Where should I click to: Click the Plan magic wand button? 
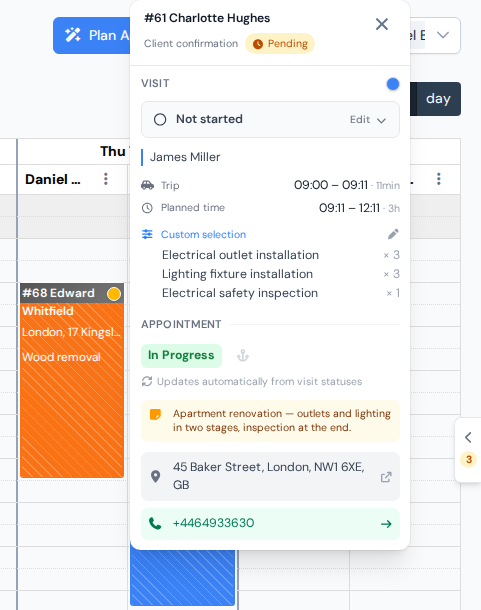point(92,35)
